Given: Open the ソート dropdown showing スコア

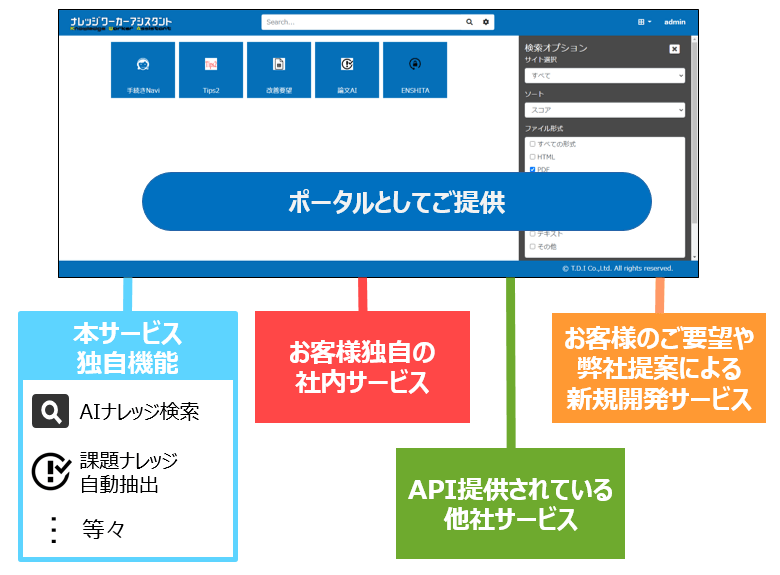Looking at the screenshot, I should tap(604, 109).
